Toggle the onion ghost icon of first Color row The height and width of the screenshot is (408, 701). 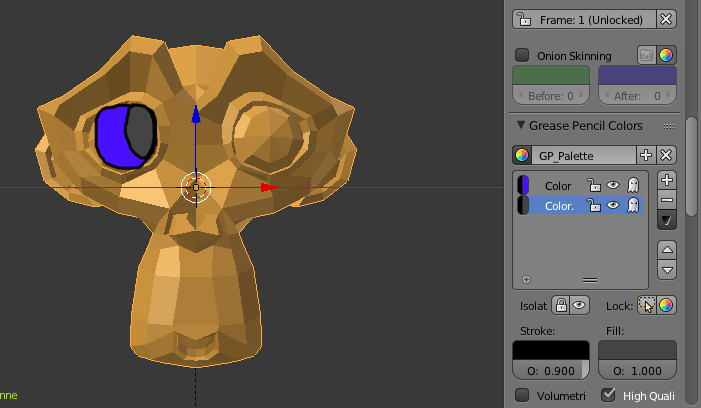click(x=633, y=185)
